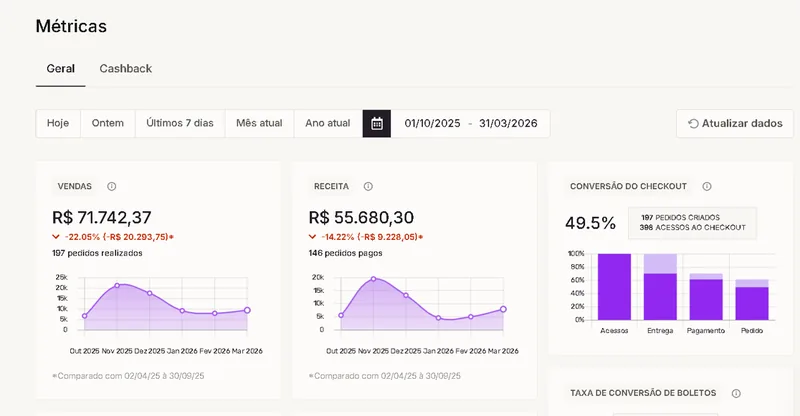Select the Hoje date filter
This screenshot has height=416, width=800.
(x=58, y=124)
